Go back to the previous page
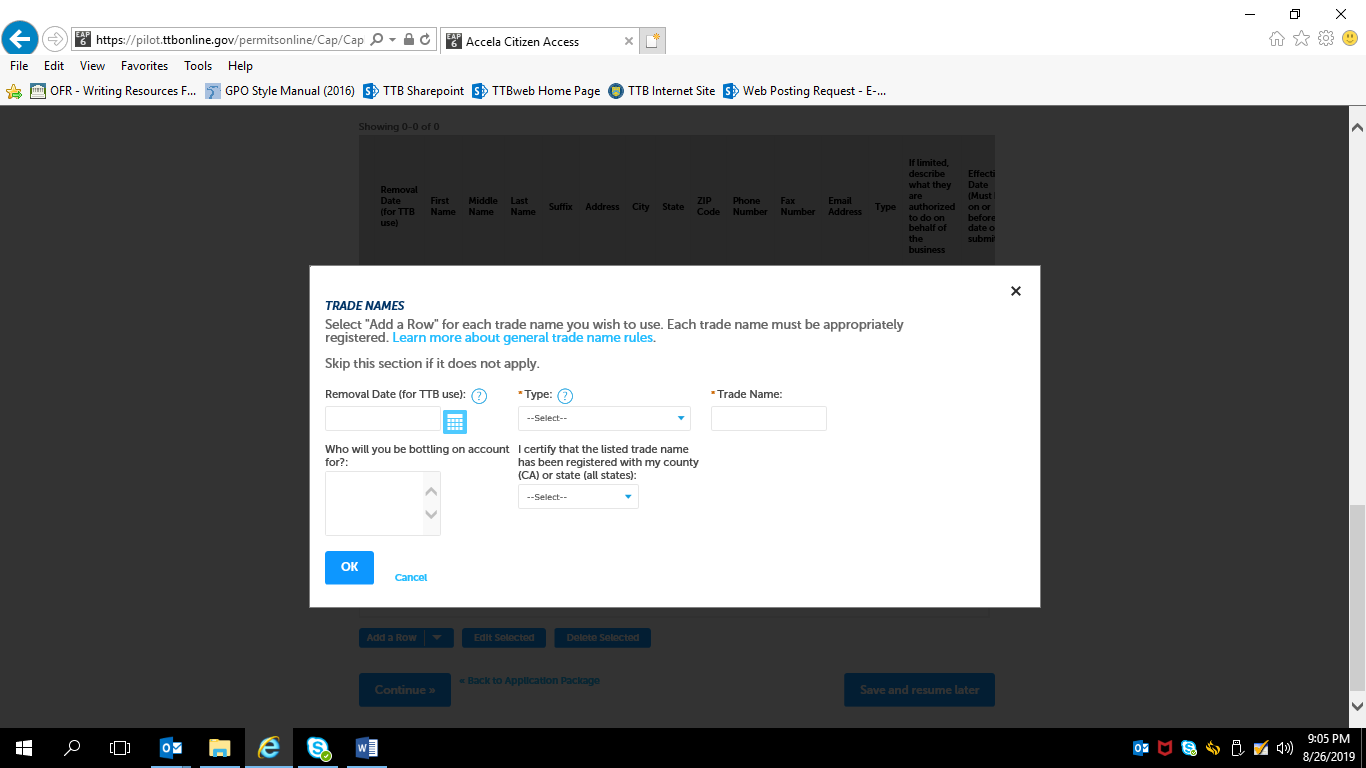 (20, 39)
